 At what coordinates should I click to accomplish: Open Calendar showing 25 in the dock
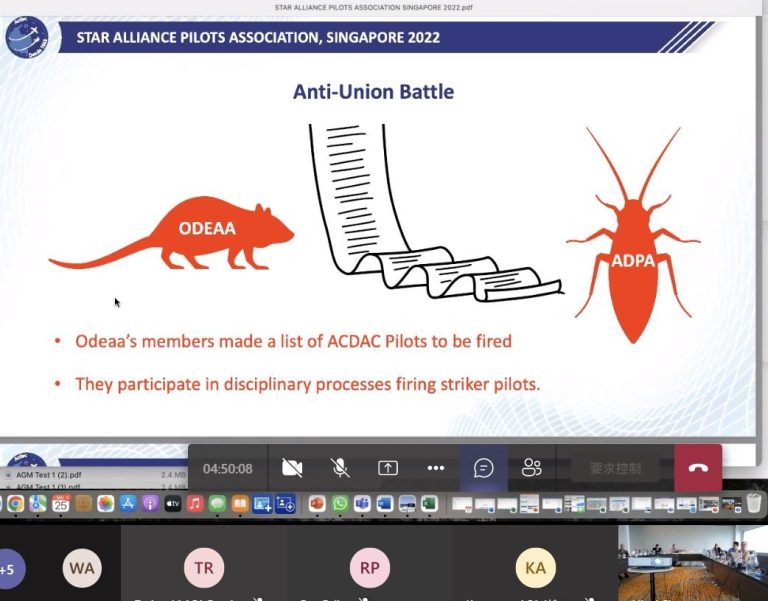point(61,504)
